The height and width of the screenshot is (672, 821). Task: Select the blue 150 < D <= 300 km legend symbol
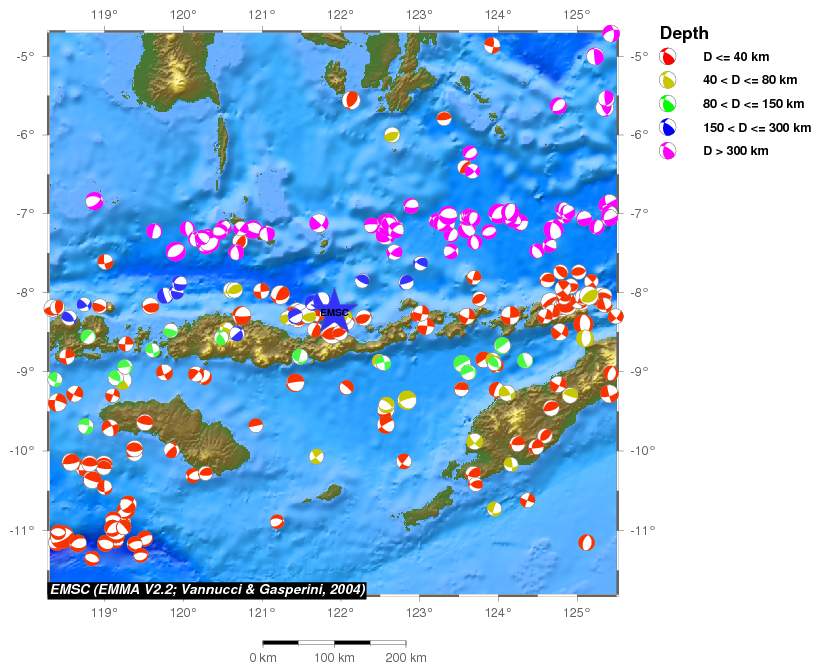tap(669, 128)
